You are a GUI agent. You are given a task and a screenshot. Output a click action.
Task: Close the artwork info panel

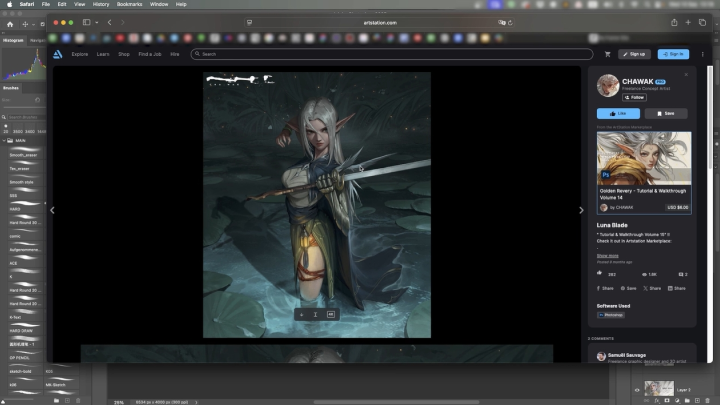click(x=686, y=74)
